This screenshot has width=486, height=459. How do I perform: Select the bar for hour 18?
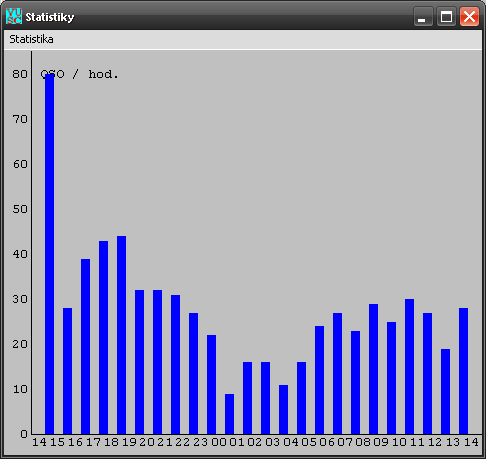pos(121,335)
